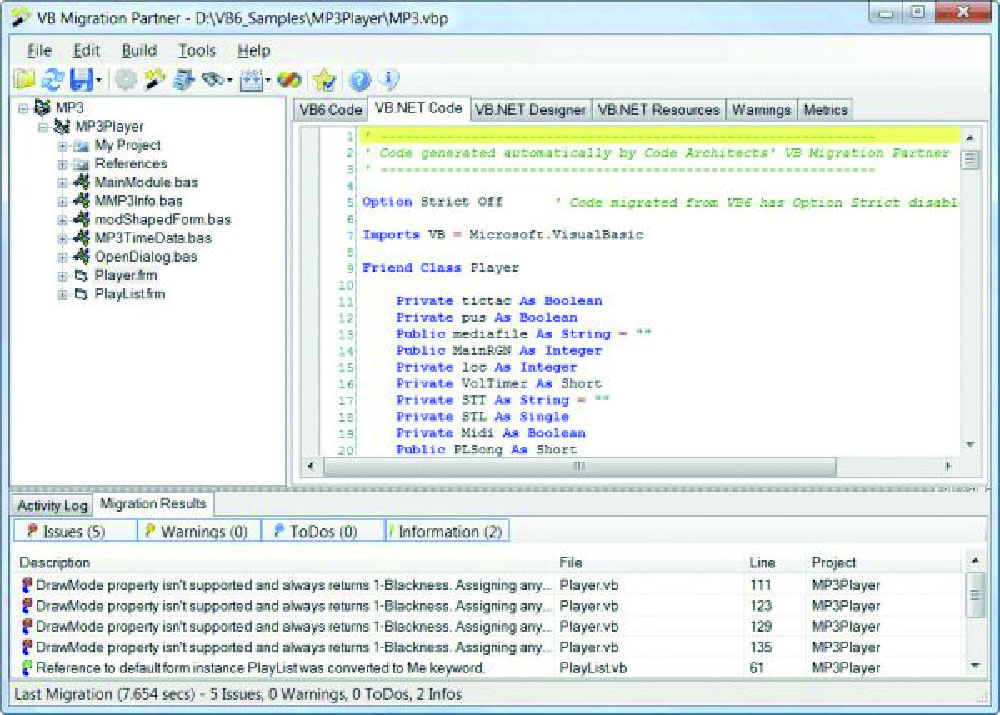Click the magic wand toolbar icon
This screenshot has width=1000, height=715.
point(154,80)
